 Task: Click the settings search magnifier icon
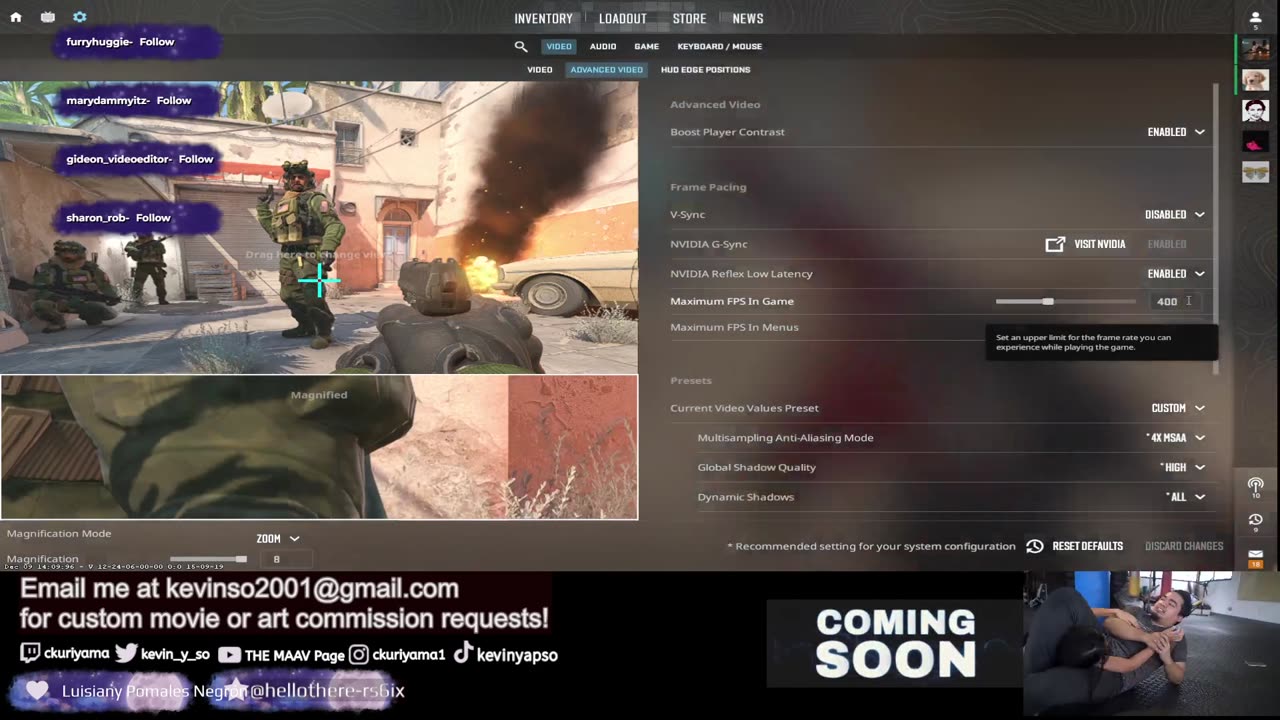coord(521,46)
